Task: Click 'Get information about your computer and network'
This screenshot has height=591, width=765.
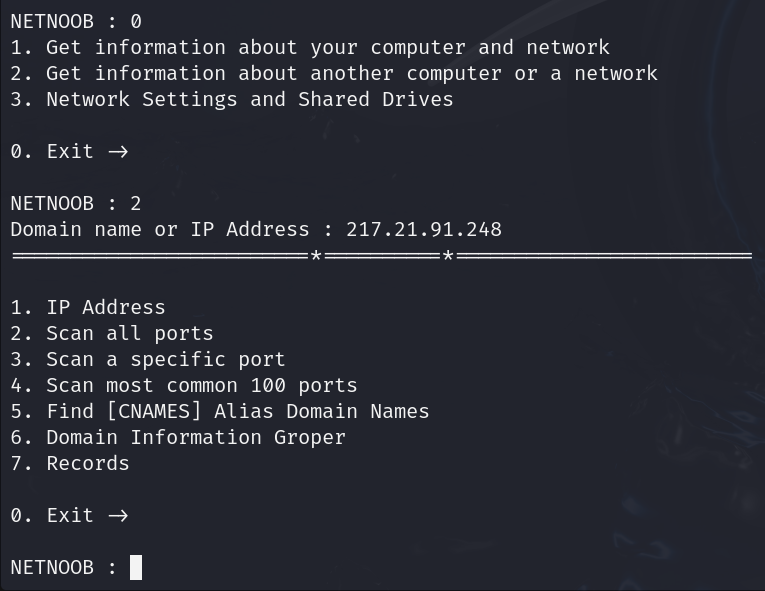Action: coord(310,48)
